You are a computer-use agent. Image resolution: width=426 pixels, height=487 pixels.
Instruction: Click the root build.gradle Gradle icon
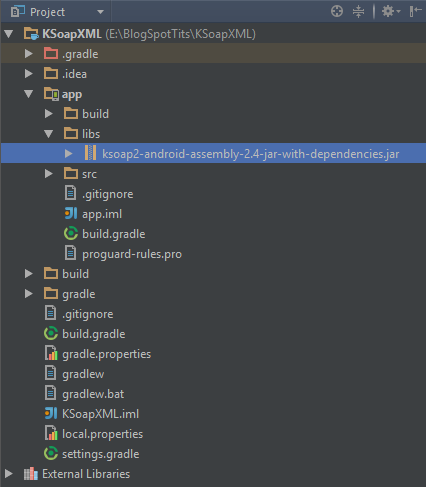(51, 333)
